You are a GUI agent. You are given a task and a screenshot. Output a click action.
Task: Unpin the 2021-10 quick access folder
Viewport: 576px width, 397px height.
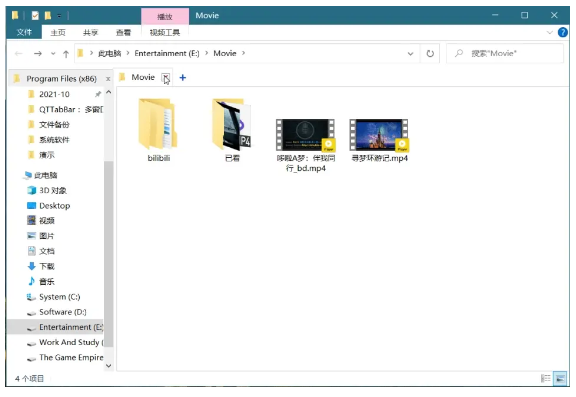click(x=98, y=94)
